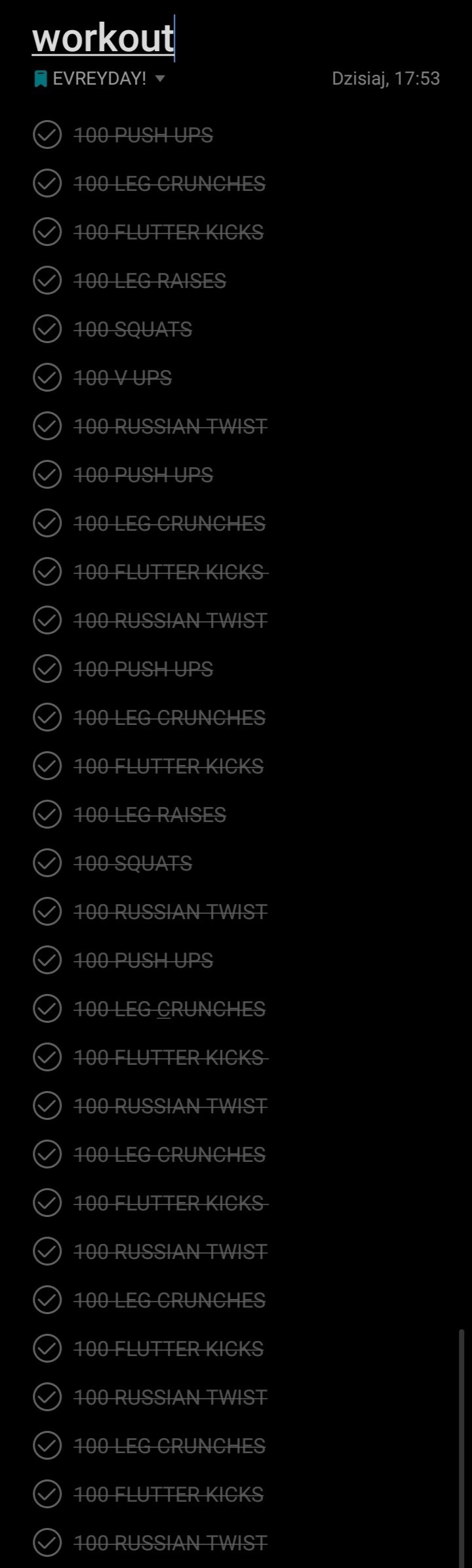Image resolution: width=472 pixels, height=1568 pixels.
Task: Uncheck the topmost 100 PUSH UPS checkbox
Action: [x=47, y=135]
